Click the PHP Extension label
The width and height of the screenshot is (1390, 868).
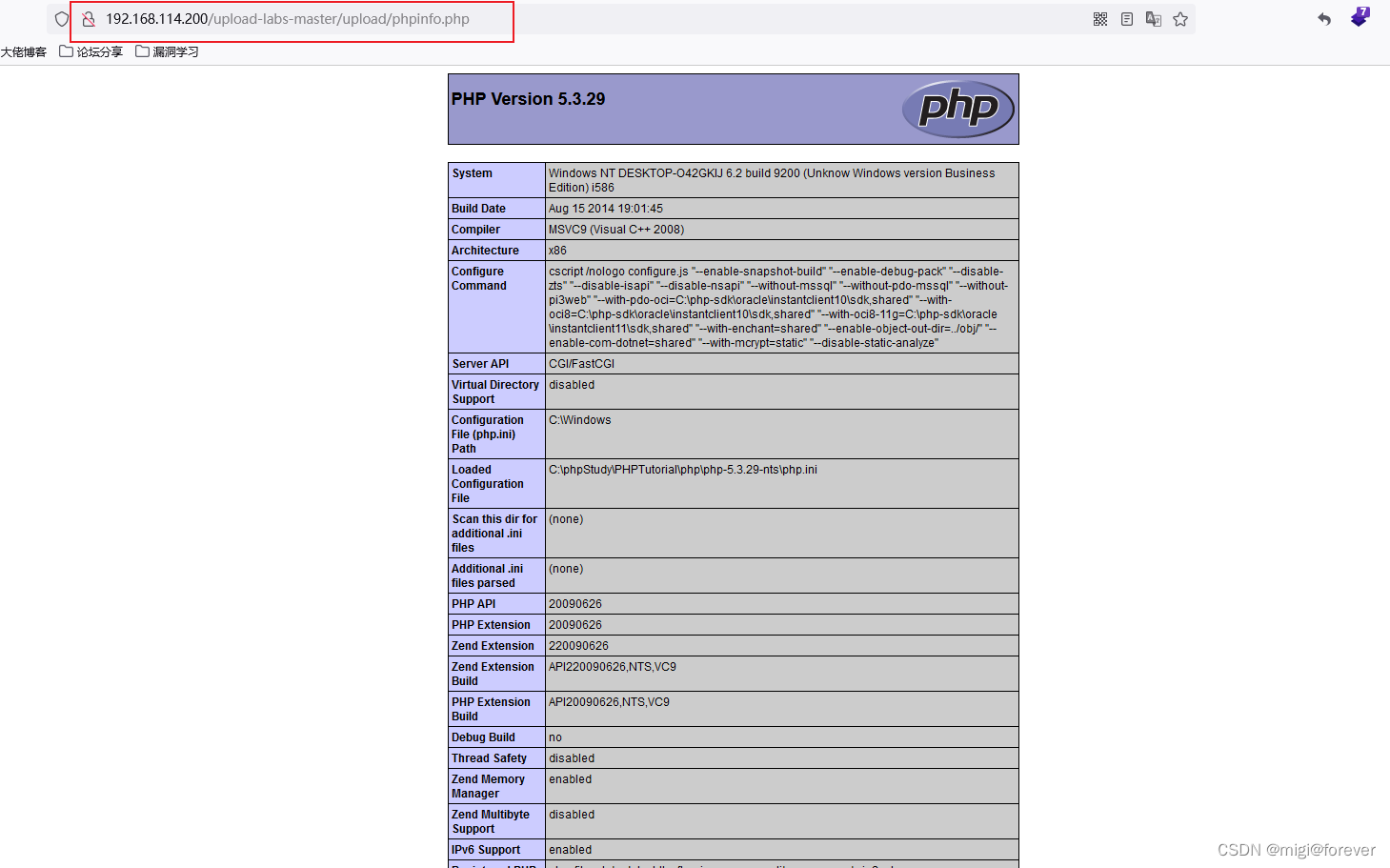click(x=491, y=625)
